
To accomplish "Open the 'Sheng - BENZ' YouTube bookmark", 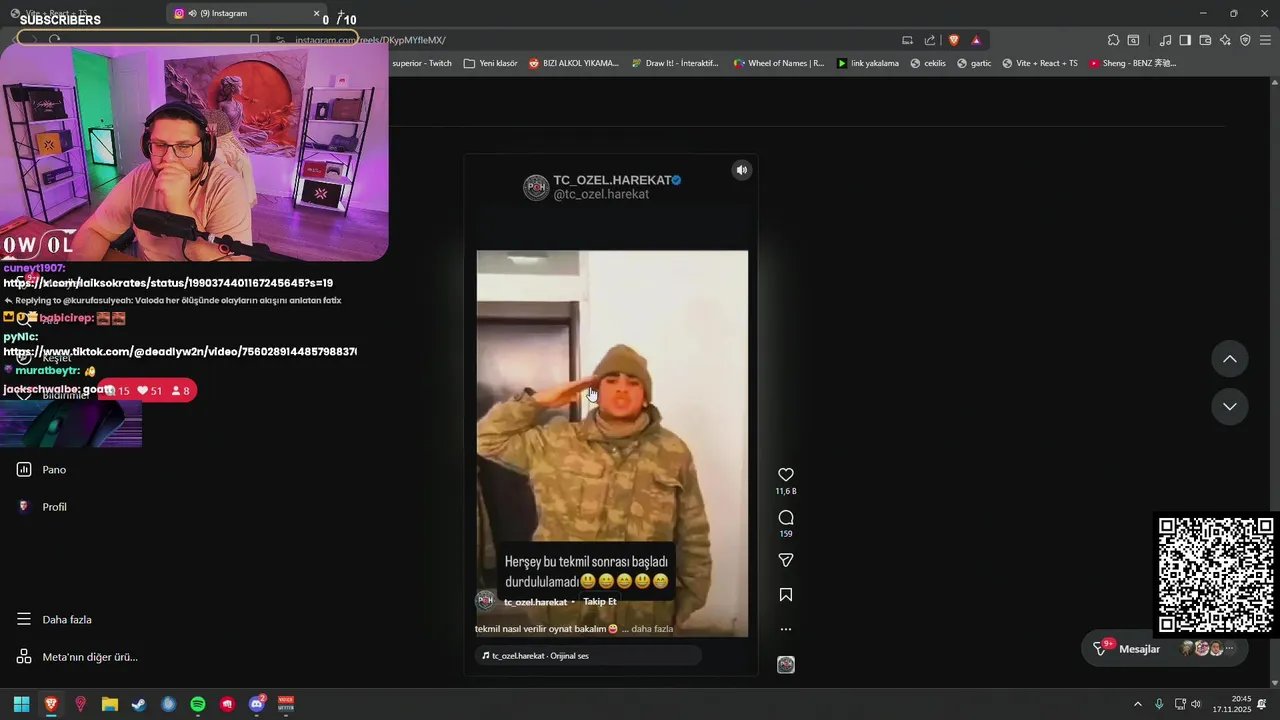I will [1133, 63].
